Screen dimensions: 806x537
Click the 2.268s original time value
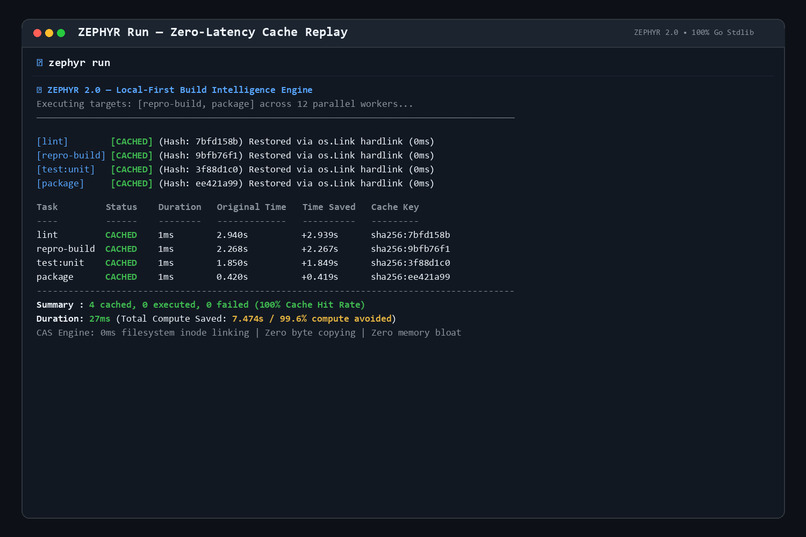(232, 248)
